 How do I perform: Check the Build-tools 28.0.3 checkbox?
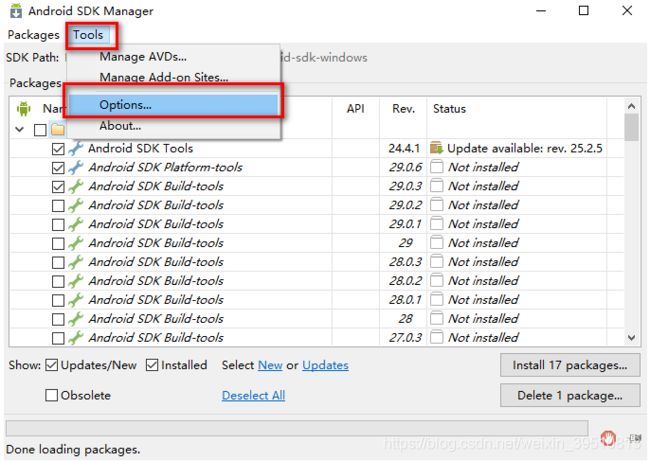[58, 262]
